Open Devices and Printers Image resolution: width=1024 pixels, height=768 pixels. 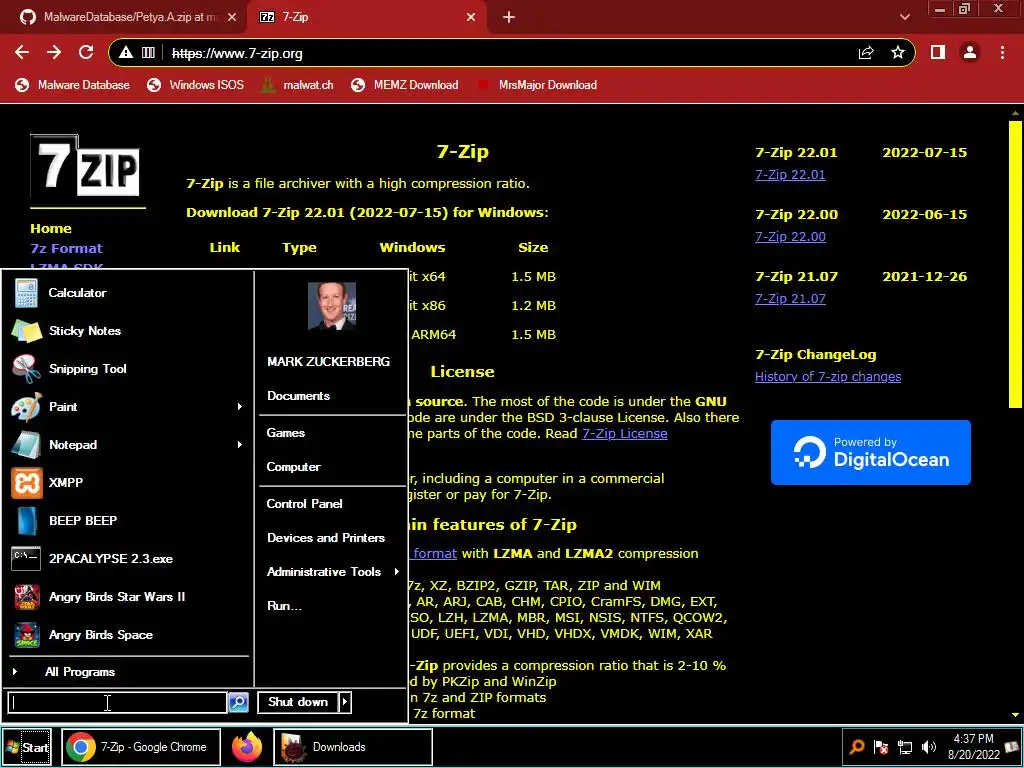(x=326, y=538)
